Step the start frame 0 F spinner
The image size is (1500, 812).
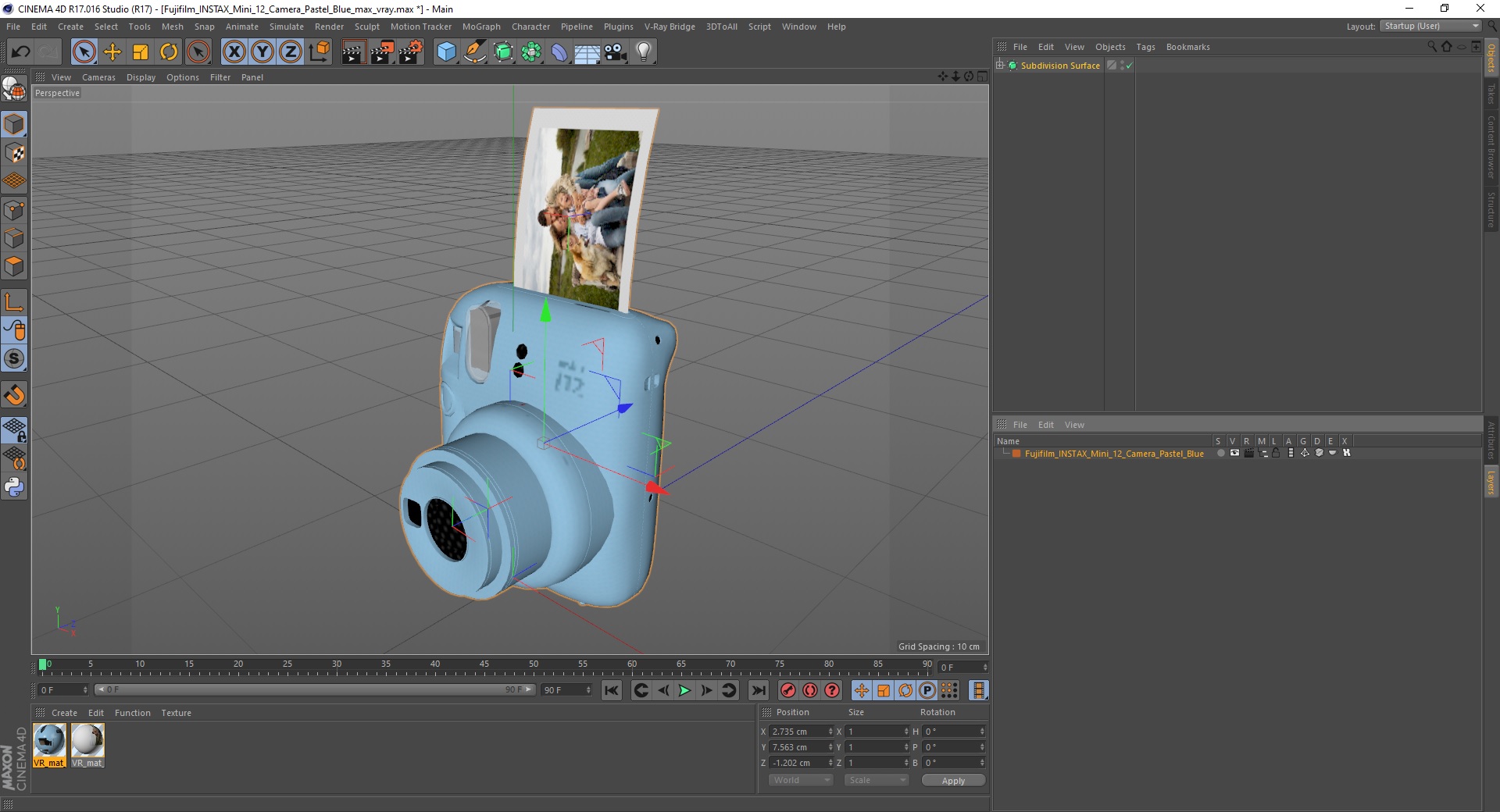[84, 690]
